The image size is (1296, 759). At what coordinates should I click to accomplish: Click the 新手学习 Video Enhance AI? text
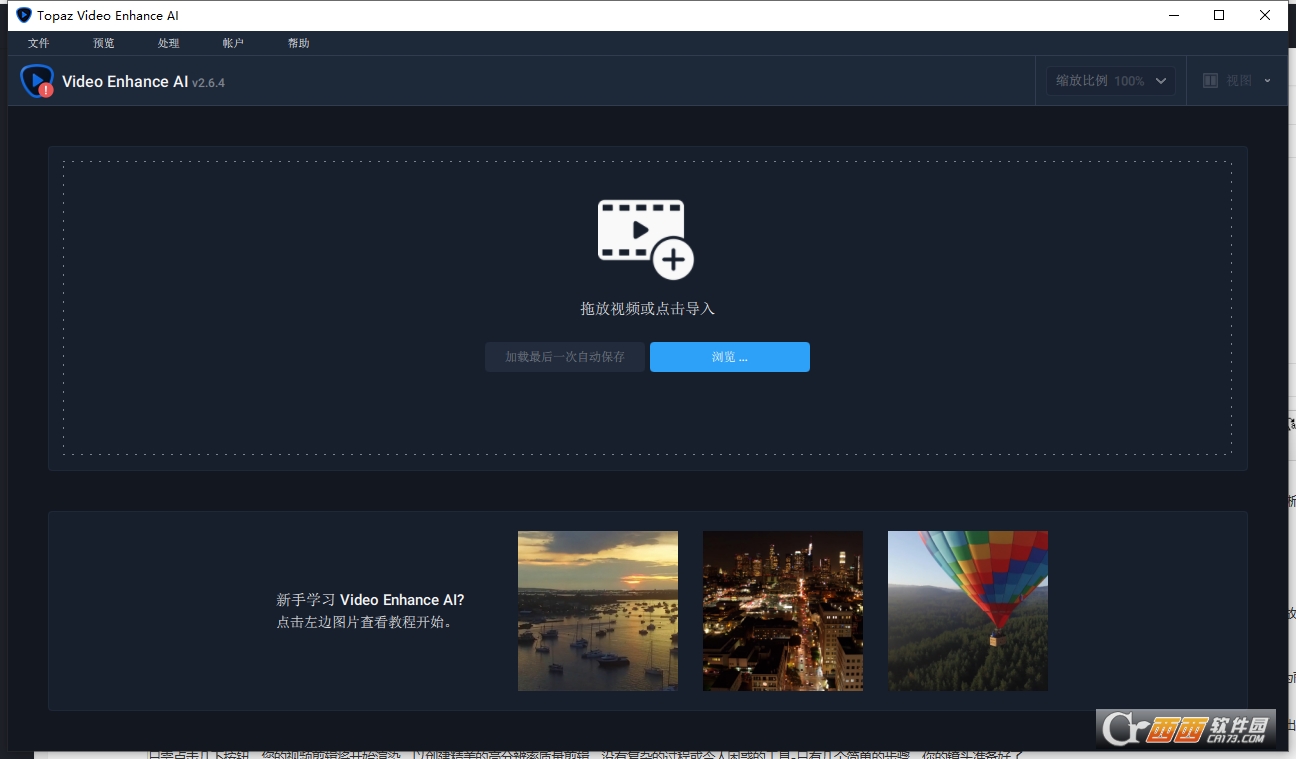point(370,600)
